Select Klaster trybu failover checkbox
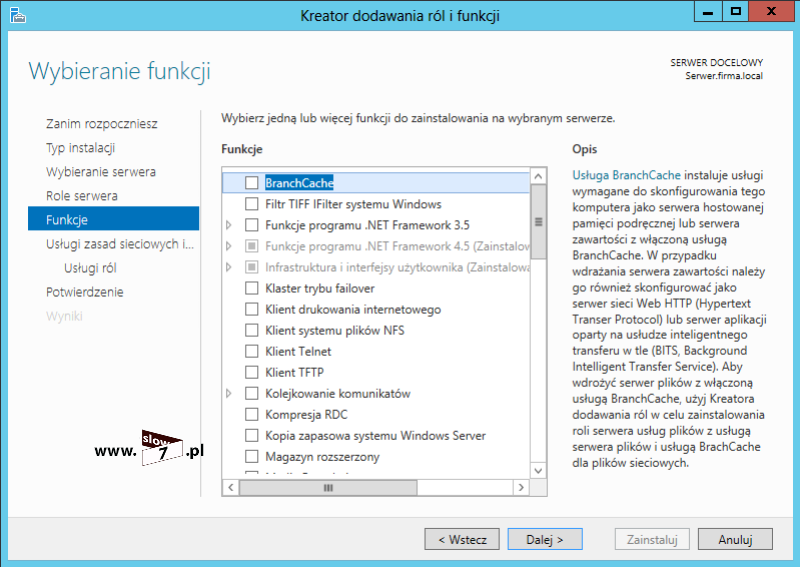 (252, 288)
